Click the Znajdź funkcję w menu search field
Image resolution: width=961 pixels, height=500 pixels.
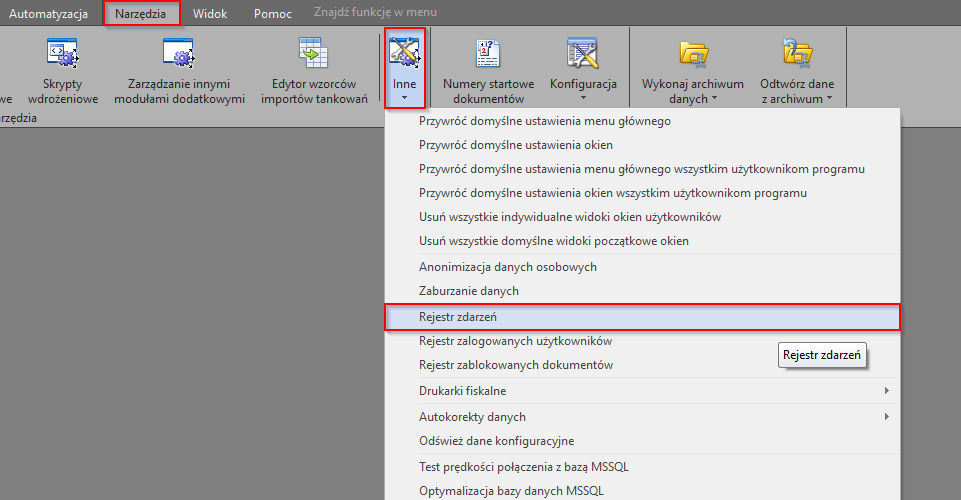point(375,14)
